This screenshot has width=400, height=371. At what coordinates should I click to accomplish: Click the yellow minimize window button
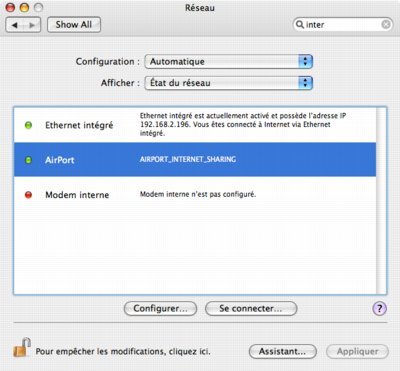pyautogui.click(x=24, y=7)
